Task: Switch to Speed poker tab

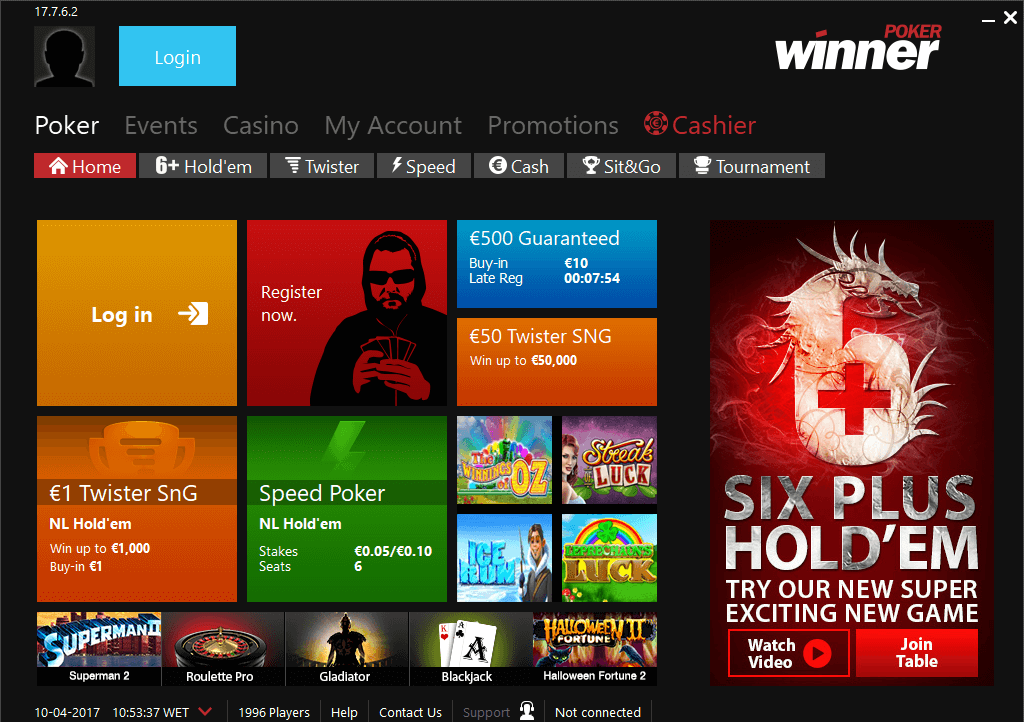Action: (x=424, y=166)
